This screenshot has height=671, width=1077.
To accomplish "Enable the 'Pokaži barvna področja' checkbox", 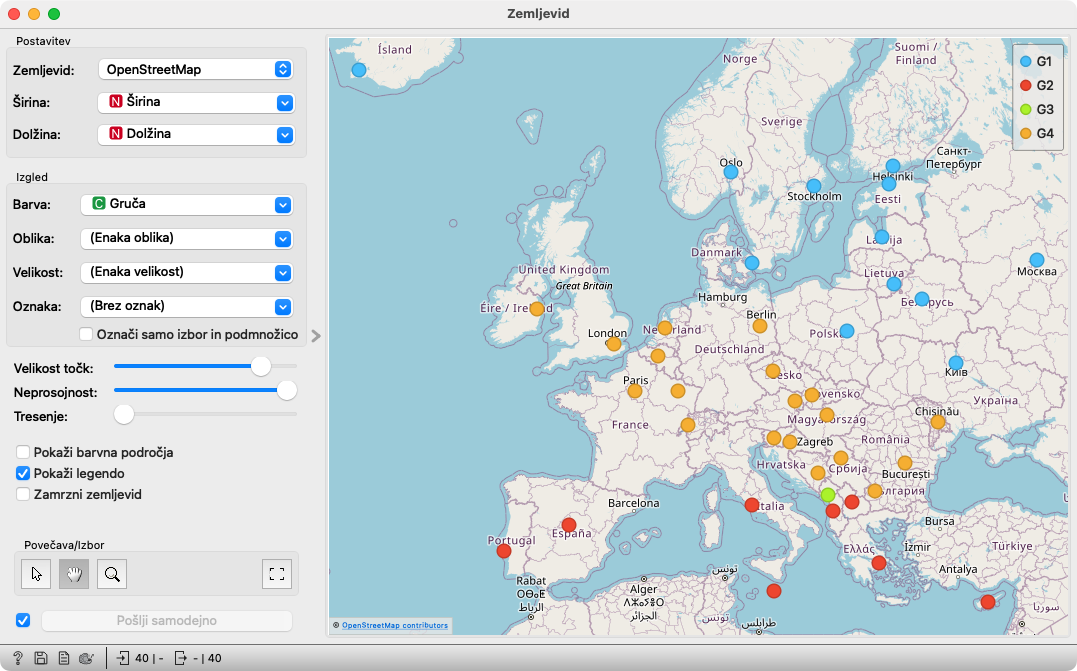I will 24,452.
